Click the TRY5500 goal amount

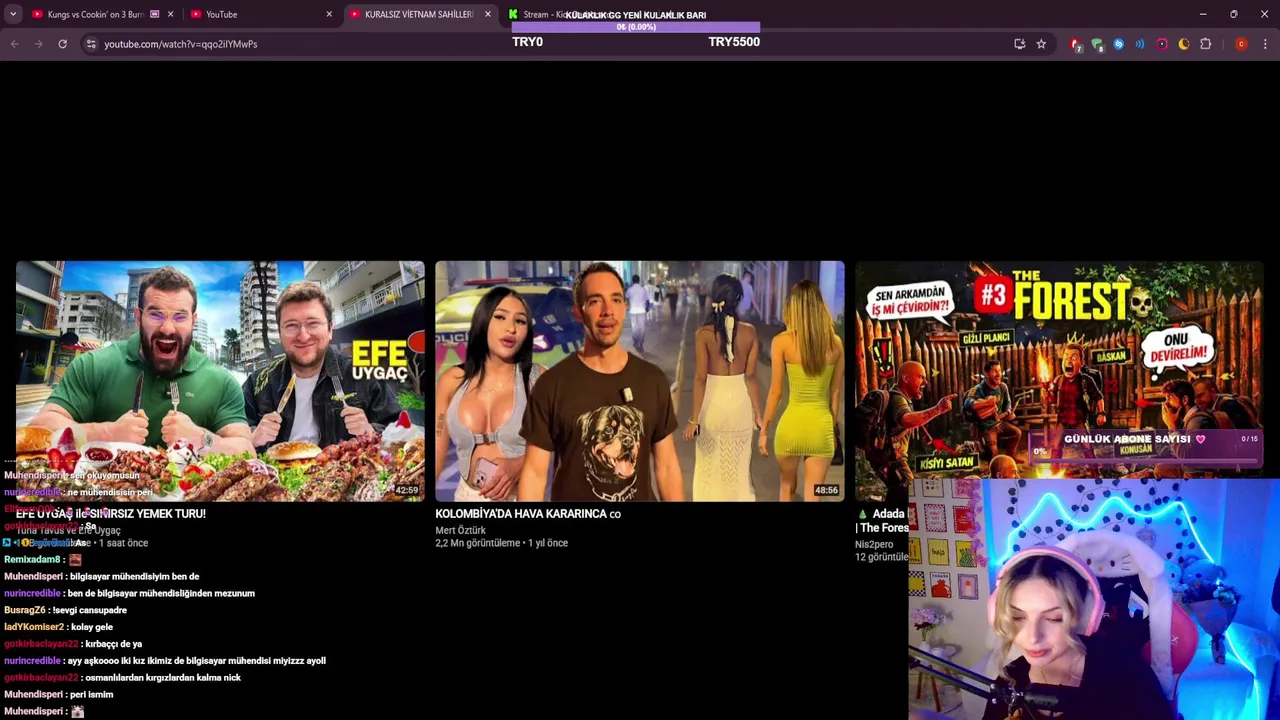coord(734,42)
